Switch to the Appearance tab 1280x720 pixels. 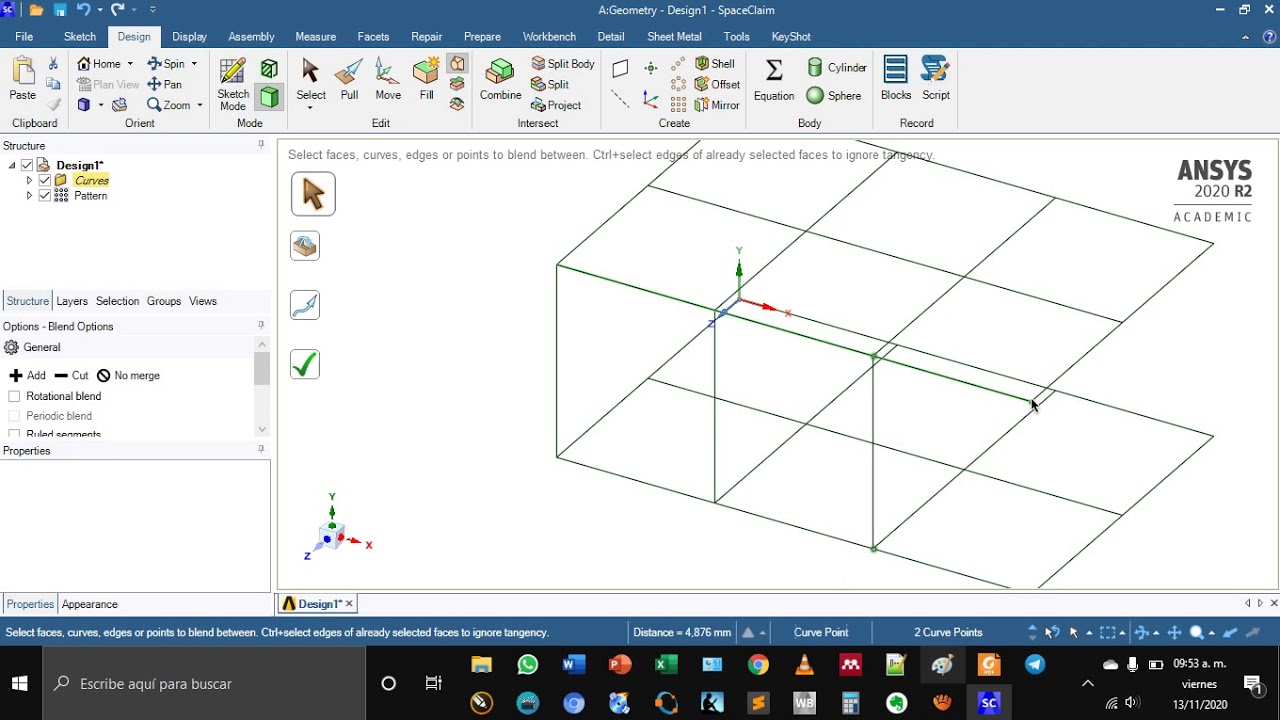(x=90, y=604)
